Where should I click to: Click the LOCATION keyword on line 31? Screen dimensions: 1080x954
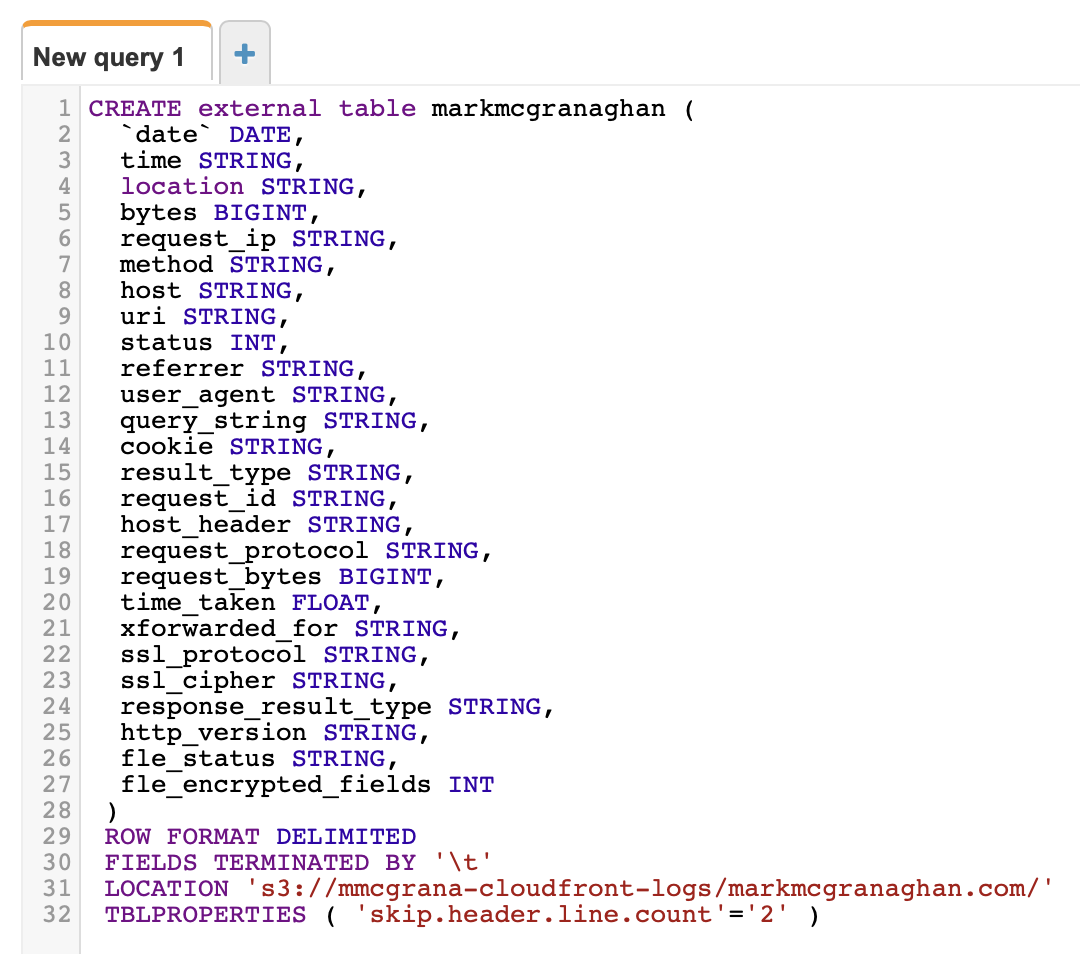coord(167,889)
